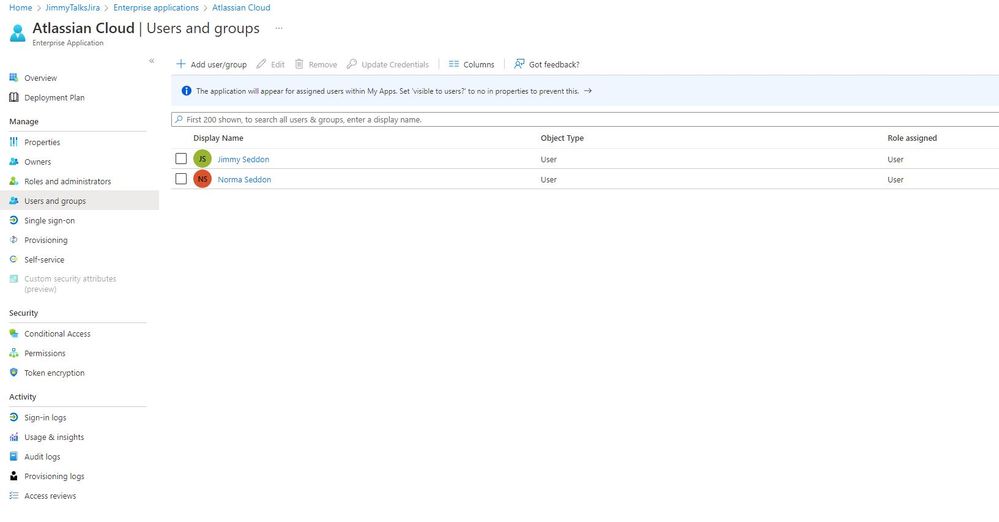Open Conditional Access under Security
Image resolution: width=999 pixels, height=522 pixels.
(x=57, y=333)
